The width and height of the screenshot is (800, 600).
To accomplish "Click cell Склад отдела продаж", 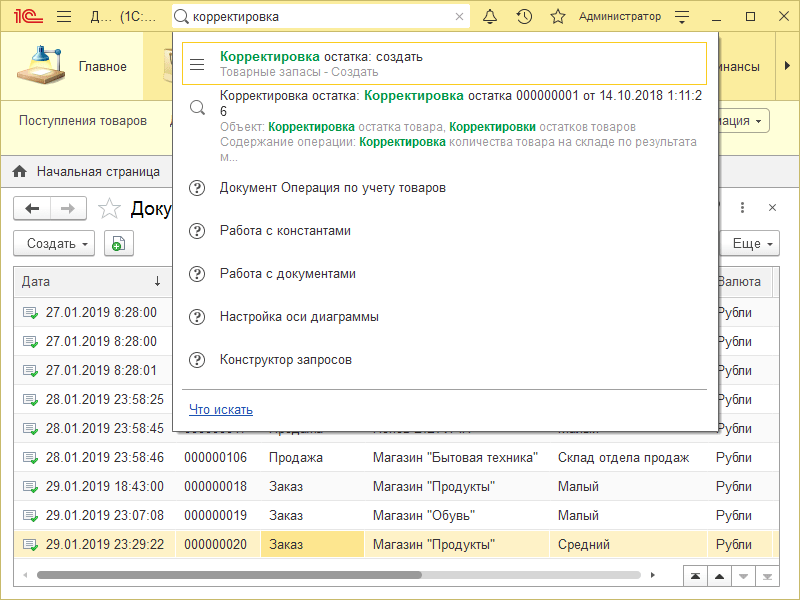I will pos(623,458).
